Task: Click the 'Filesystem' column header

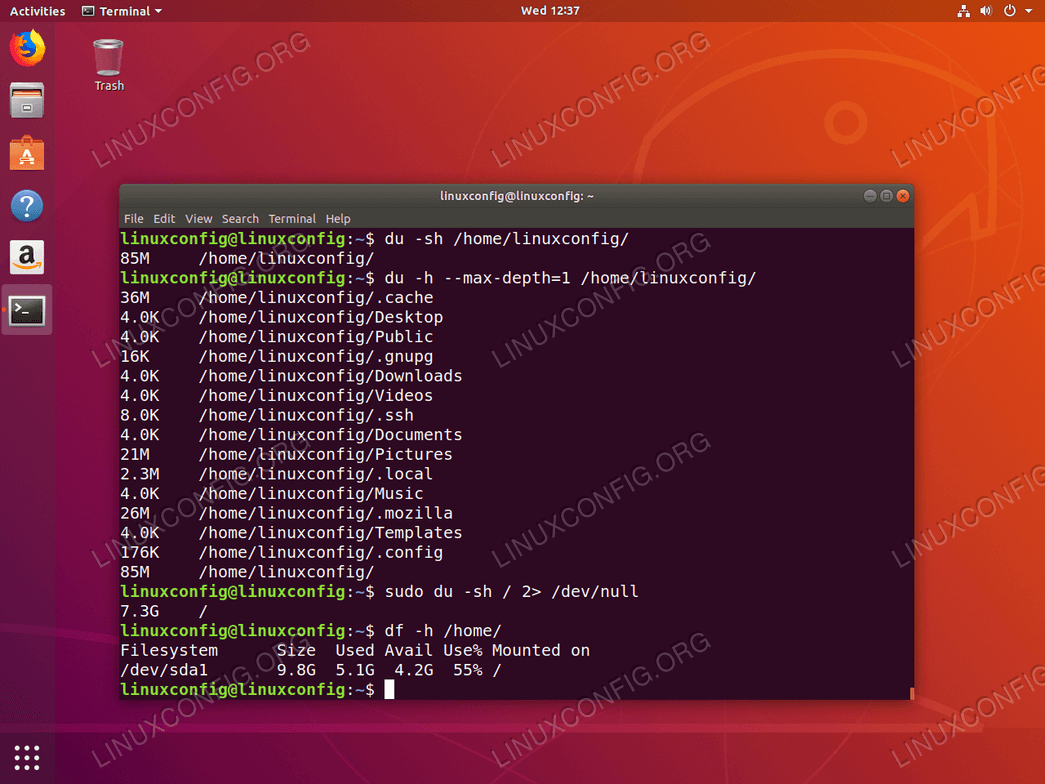Action: pyautogui.click(x=169, y=651)
